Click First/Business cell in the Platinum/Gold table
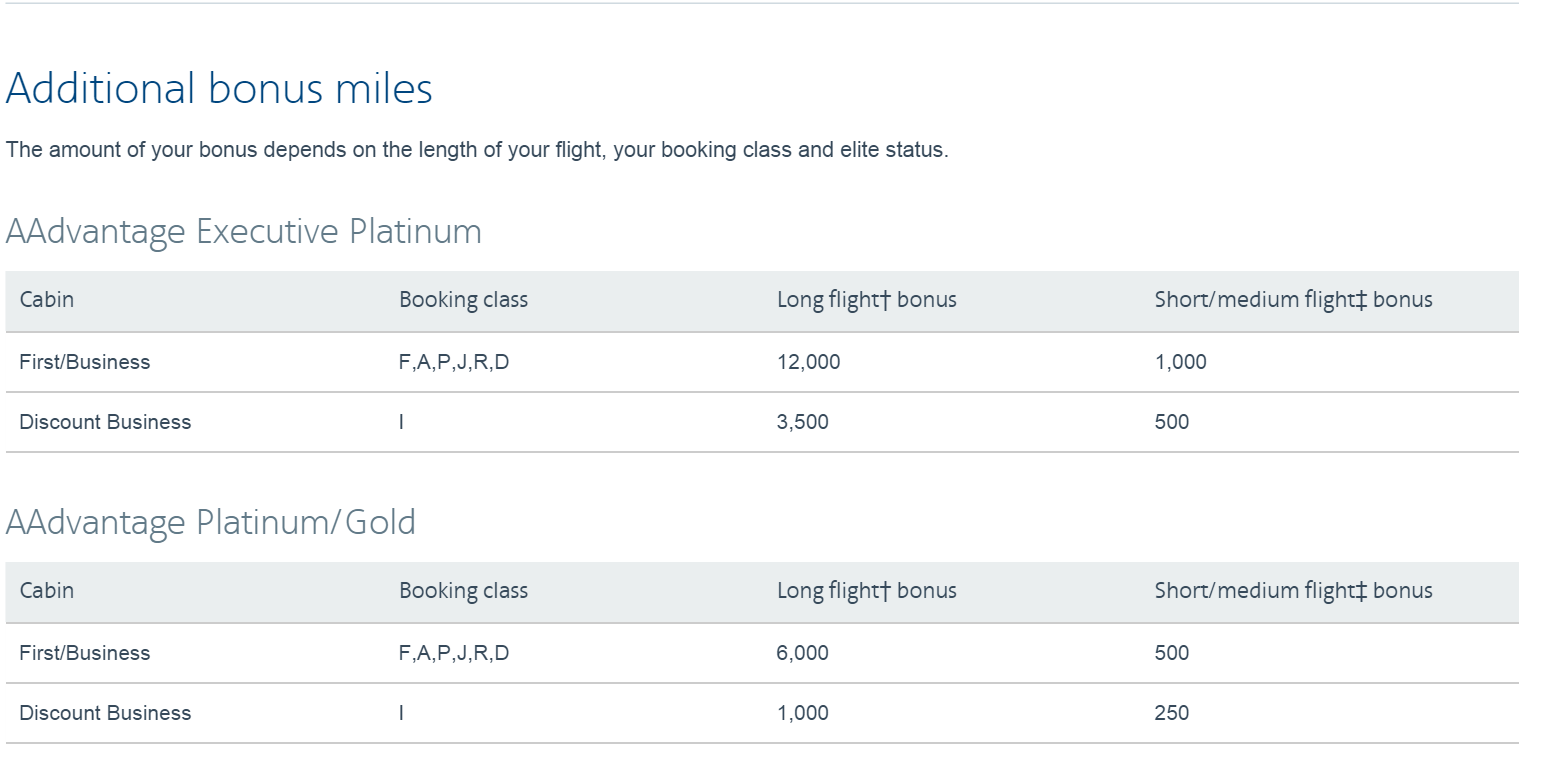This screenshot has height=768, width=1549. tap(84, 653)
